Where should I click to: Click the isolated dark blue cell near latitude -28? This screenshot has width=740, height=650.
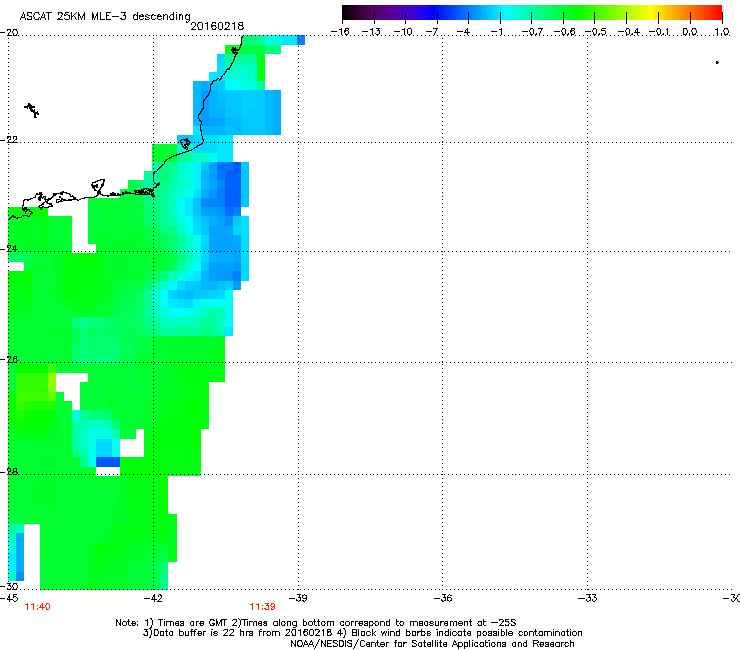pyautogui.click(x=108, y=462)
